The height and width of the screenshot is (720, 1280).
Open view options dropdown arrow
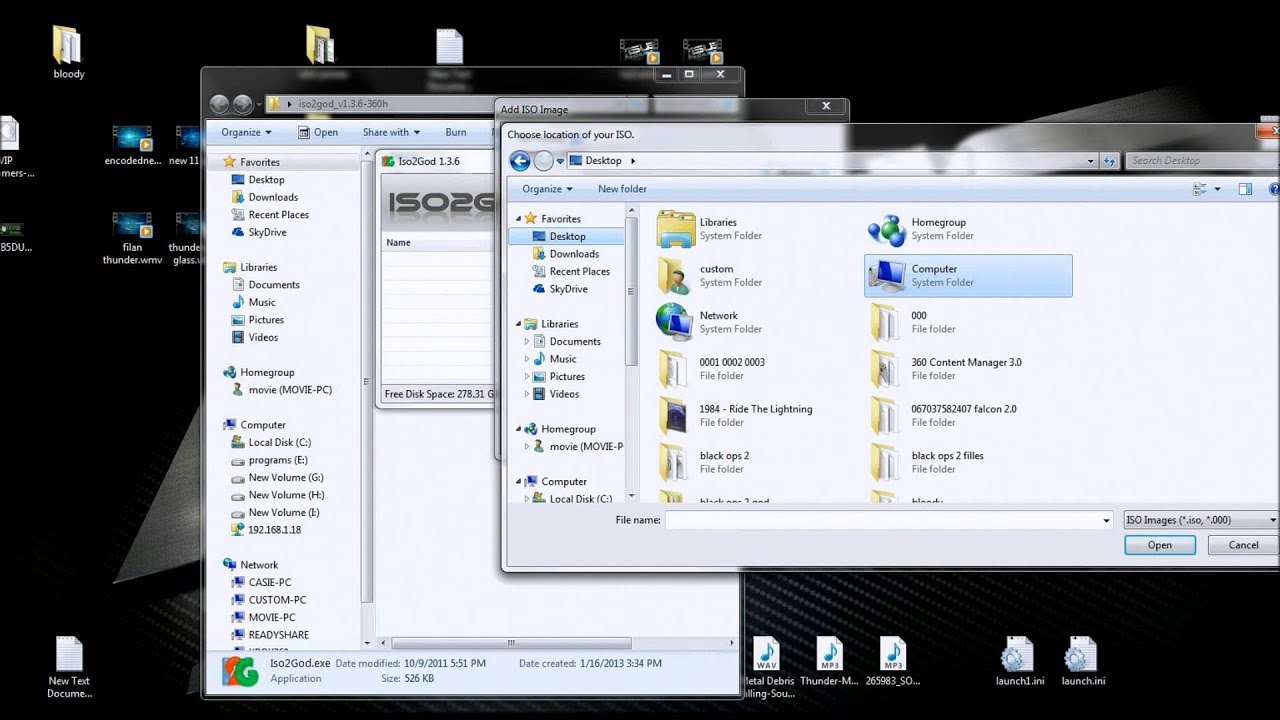point(1217,189)
